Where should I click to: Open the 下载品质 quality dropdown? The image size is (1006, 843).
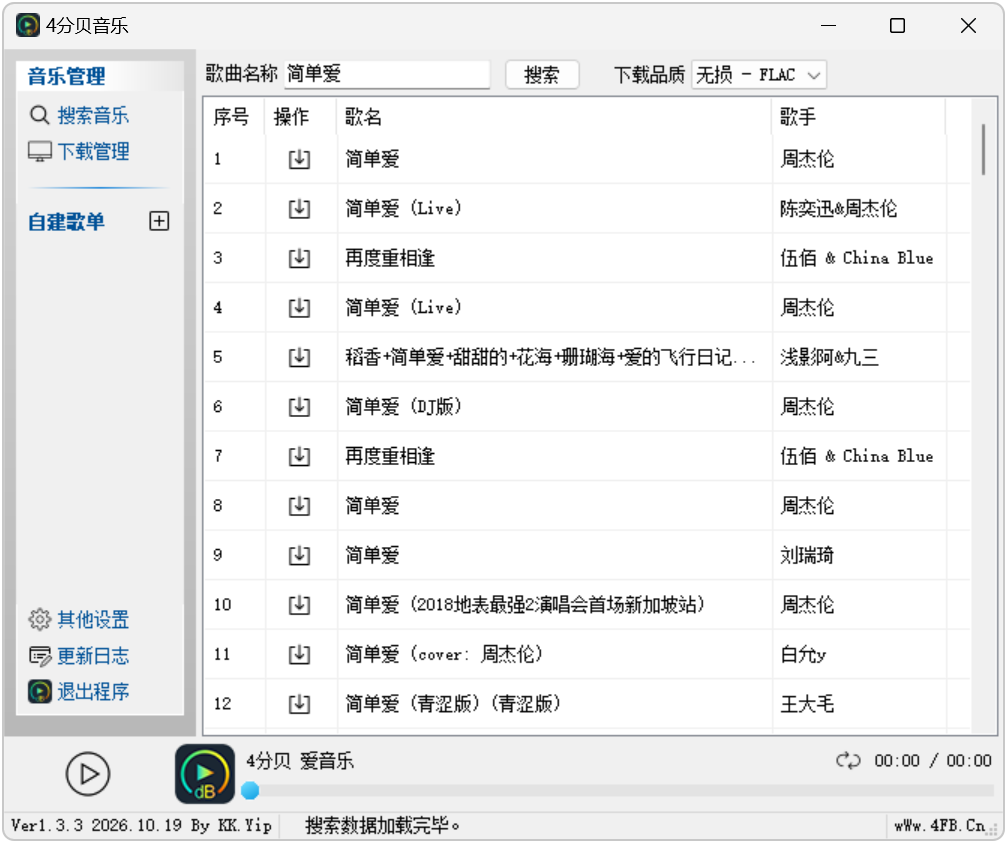(x=759, y=75)
